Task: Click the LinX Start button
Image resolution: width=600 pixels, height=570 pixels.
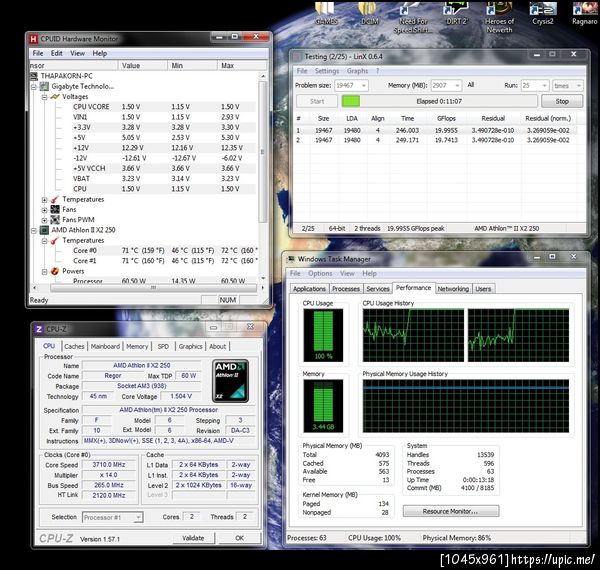Action: click(x=316, y=101)
